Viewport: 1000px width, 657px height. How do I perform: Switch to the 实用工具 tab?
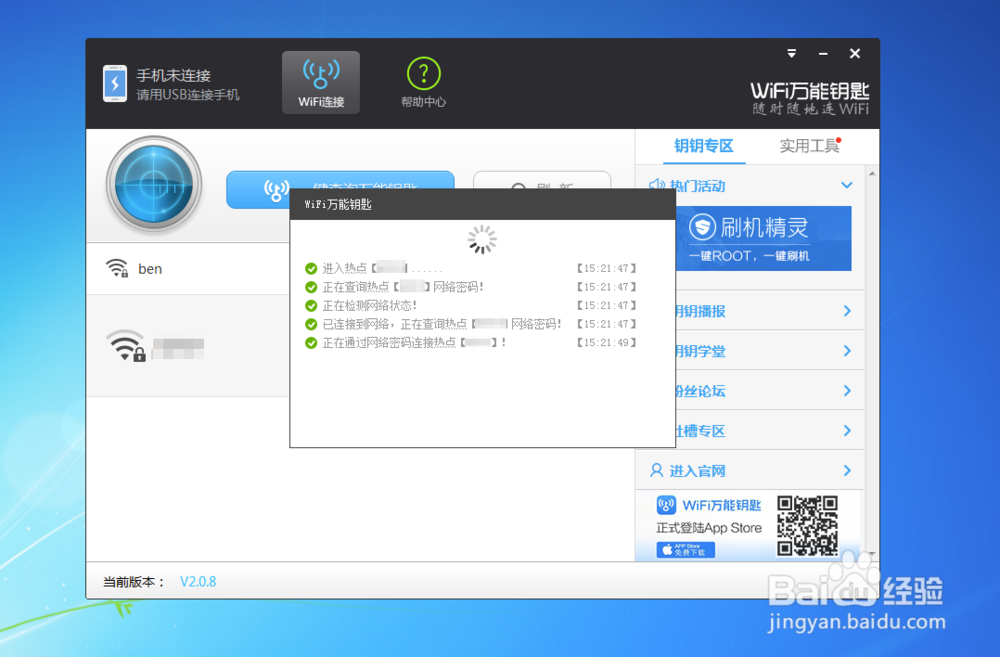(x=809, y=146)
